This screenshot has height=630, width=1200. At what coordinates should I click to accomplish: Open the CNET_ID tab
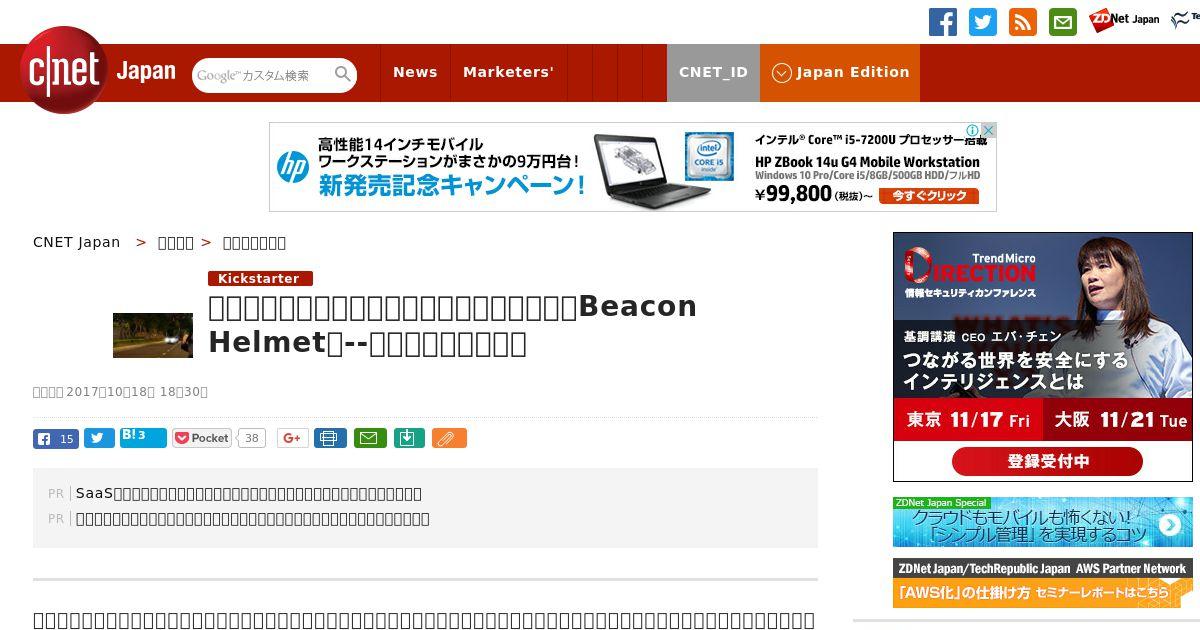click(x=713, y=72)
